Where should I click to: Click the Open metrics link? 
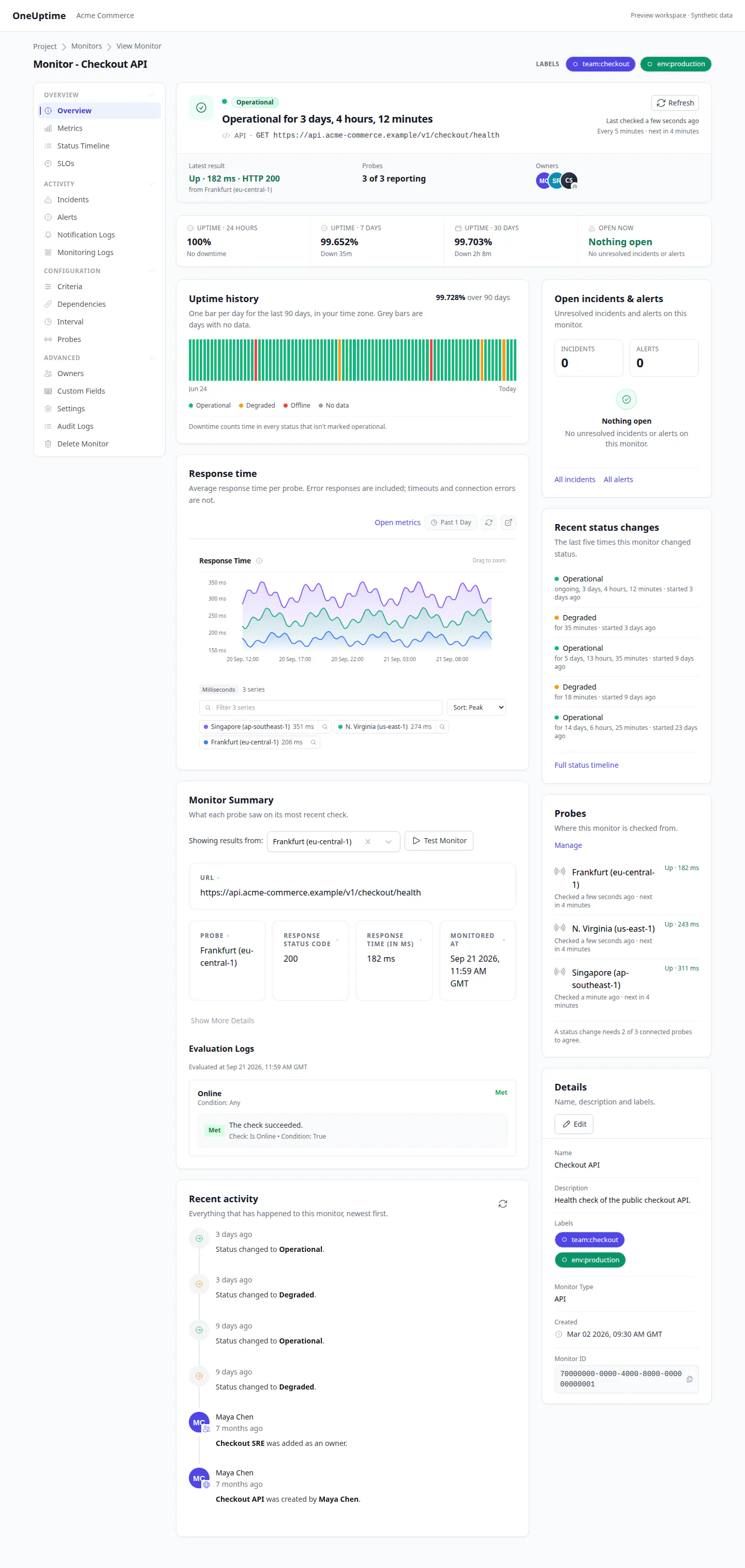tap(397, 522)
